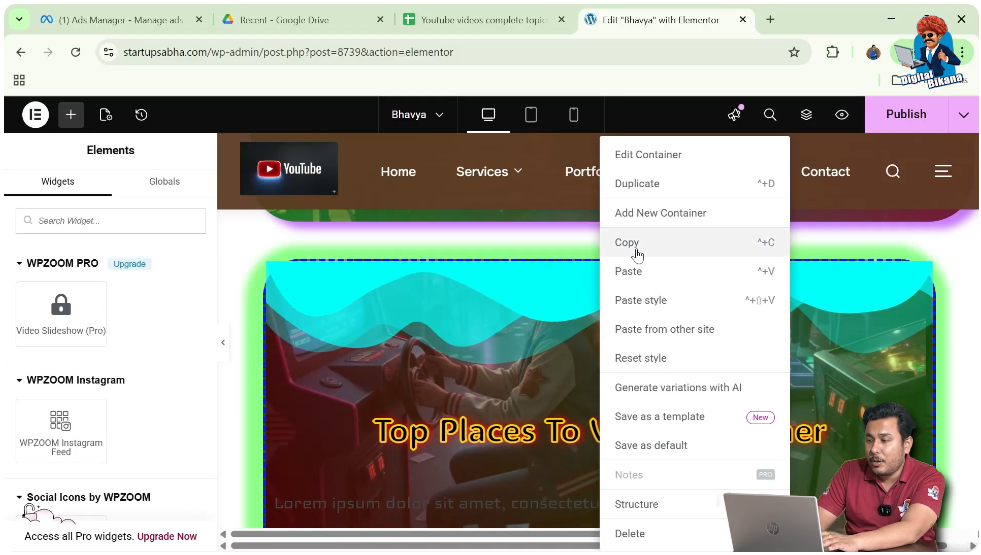Image resolution: width=981 pixels, height=555 pixels.
Task: Switch to mobile responsive view
Action: pyautogui.click(x=573, y=115)
